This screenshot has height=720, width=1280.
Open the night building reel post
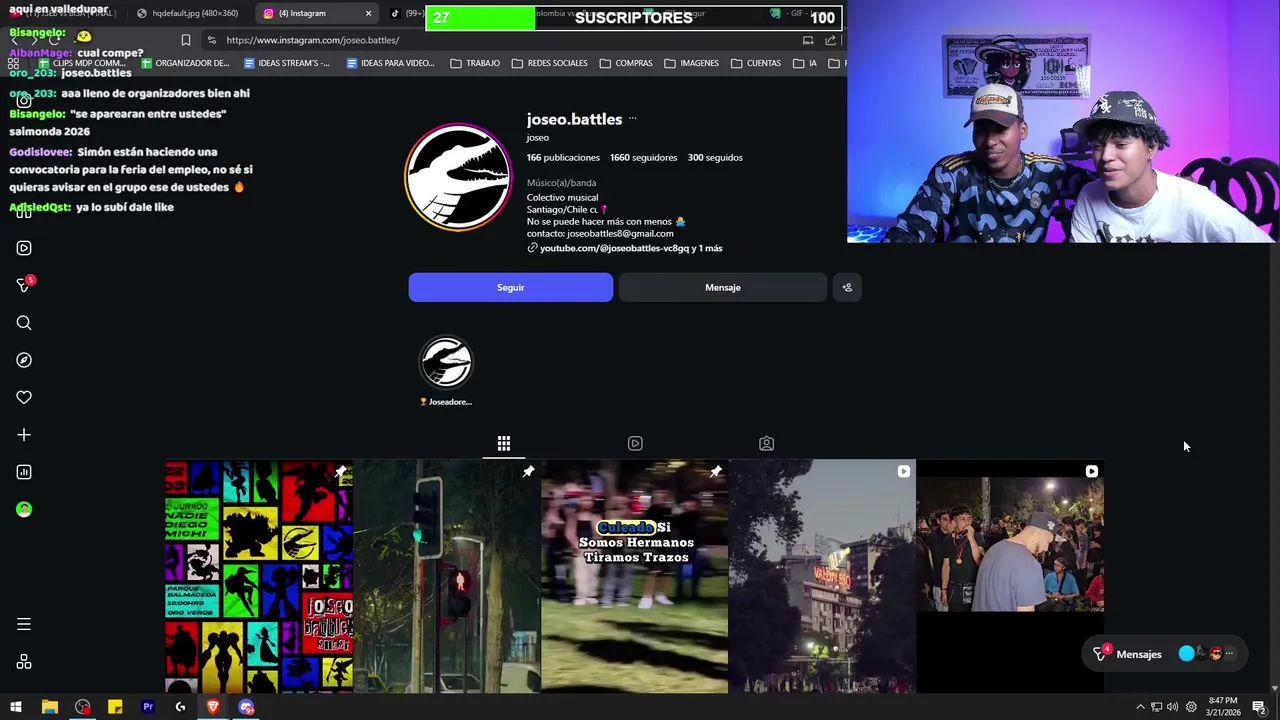click(822, 576)
